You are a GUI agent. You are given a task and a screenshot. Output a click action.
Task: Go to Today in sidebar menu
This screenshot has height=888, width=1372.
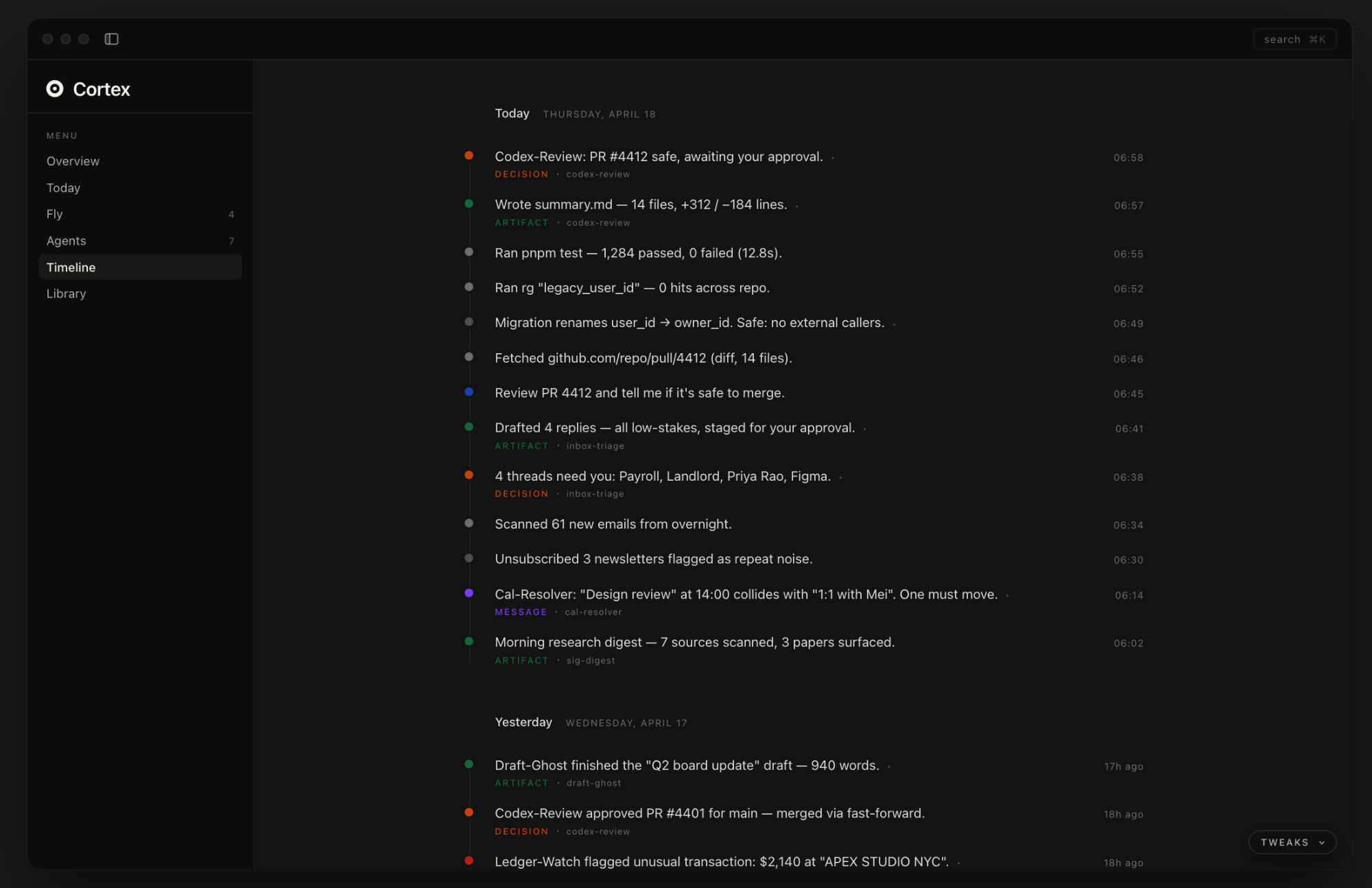(63, 188)
